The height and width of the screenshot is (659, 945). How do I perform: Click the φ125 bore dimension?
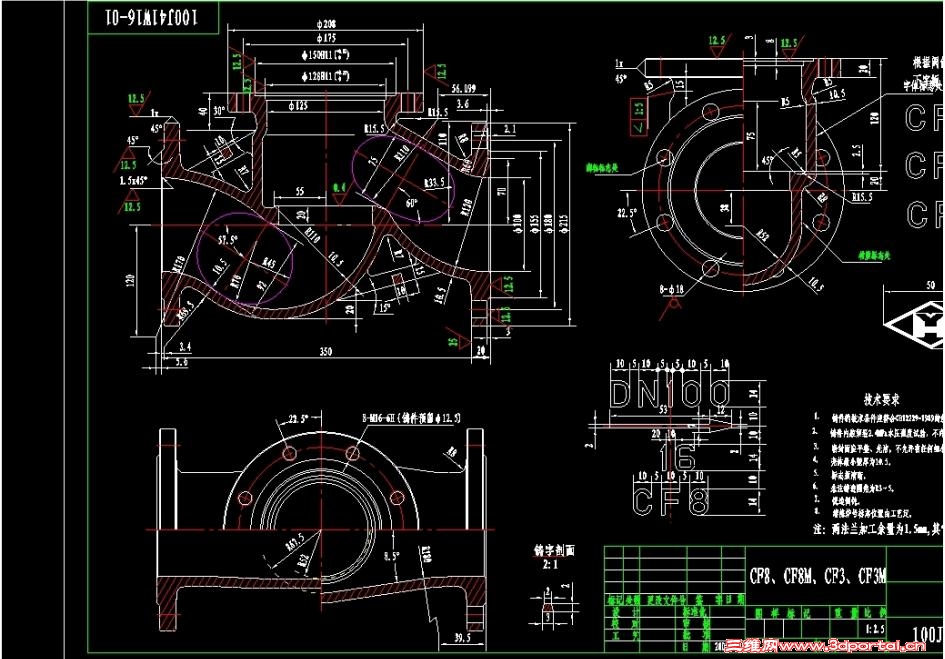pyautogui.click(x=297, y=106)
